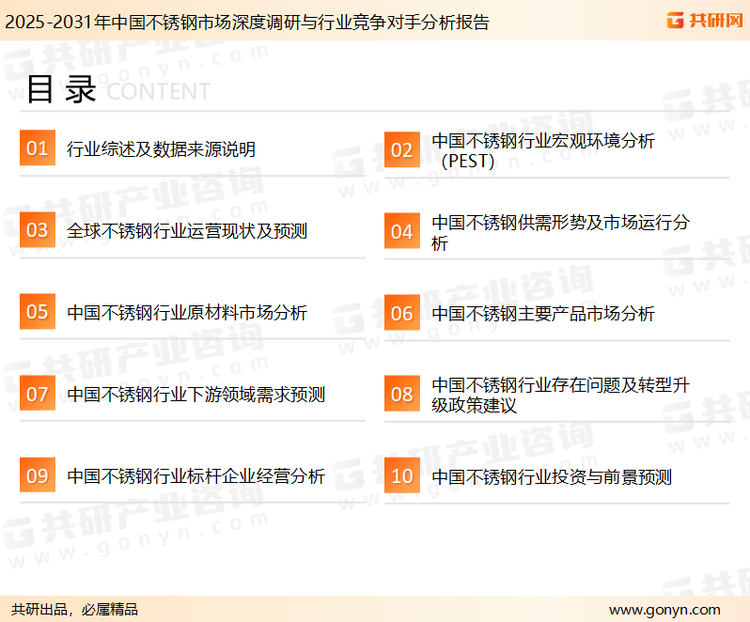The image size is (750, 622).
Task: Click the www.gonyn.com footer link
Action: pyautogui.click(x=664, y=610)
